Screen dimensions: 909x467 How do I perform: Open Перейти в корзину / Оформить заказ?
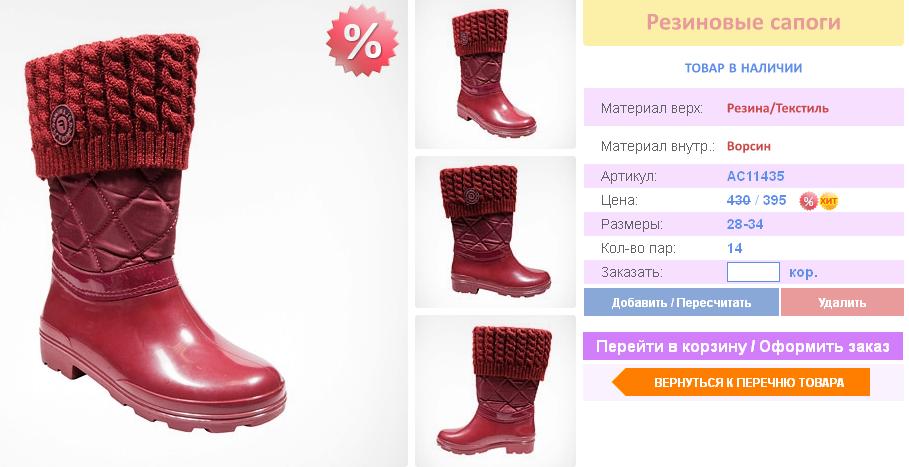(x=743, y=346)
